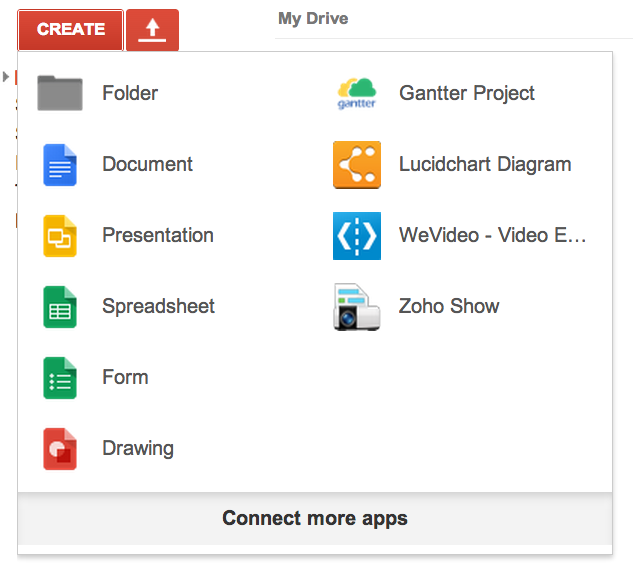Click the green Spreadsheet icon

tap(60, 307)
